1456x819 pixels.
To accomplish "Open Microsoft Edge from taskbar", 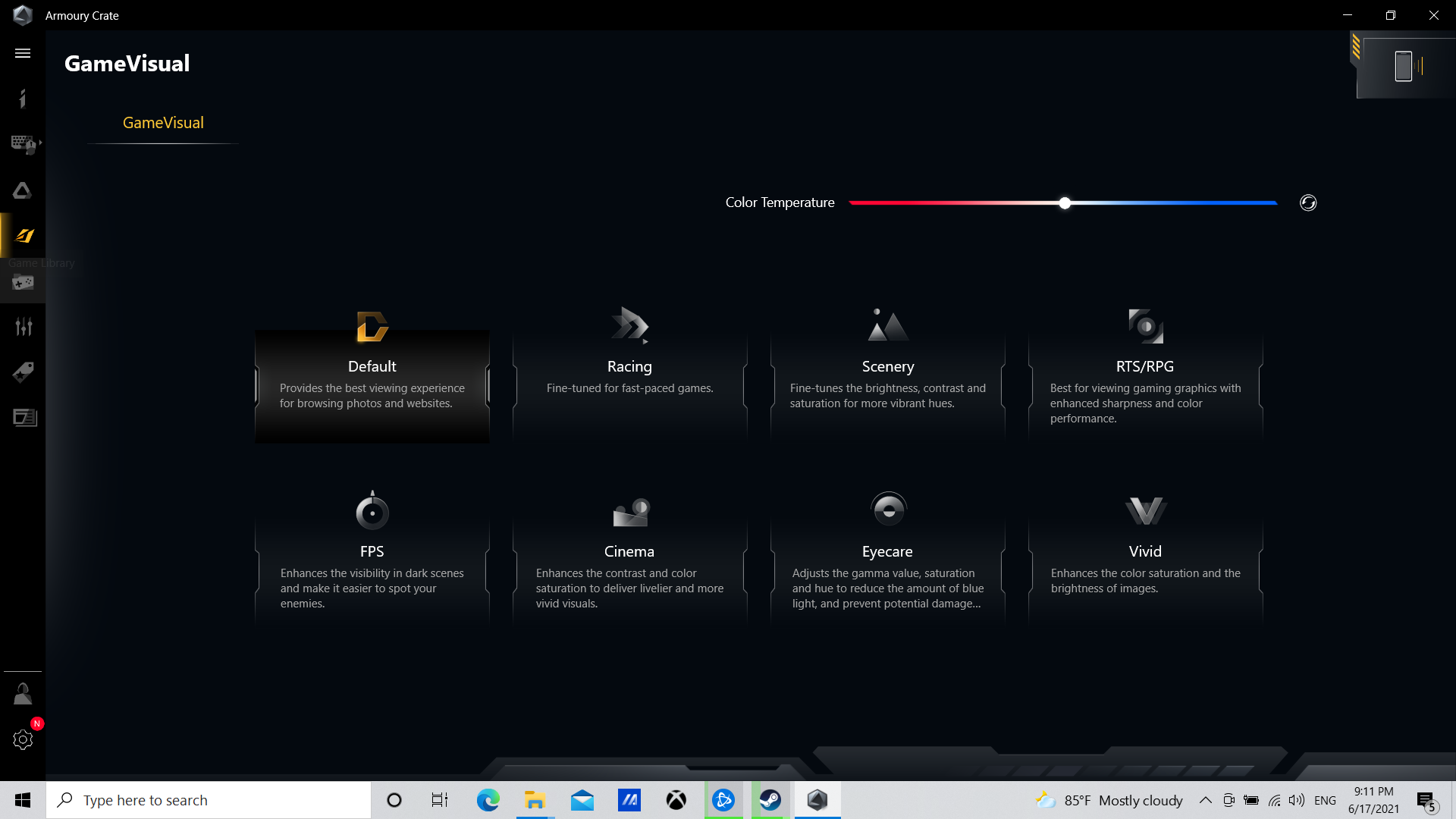I will (488, 800).
